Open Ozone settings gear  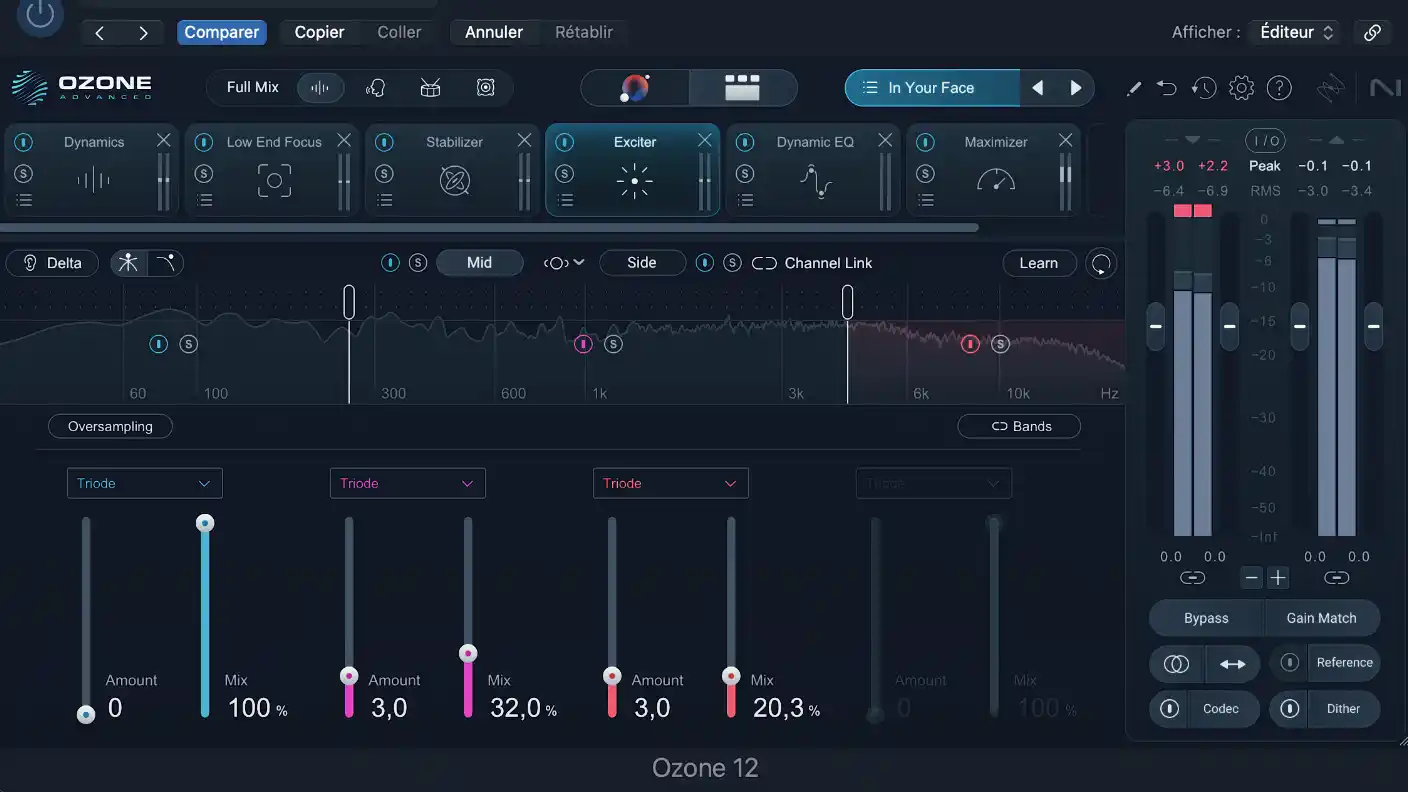pos(1241,88)
